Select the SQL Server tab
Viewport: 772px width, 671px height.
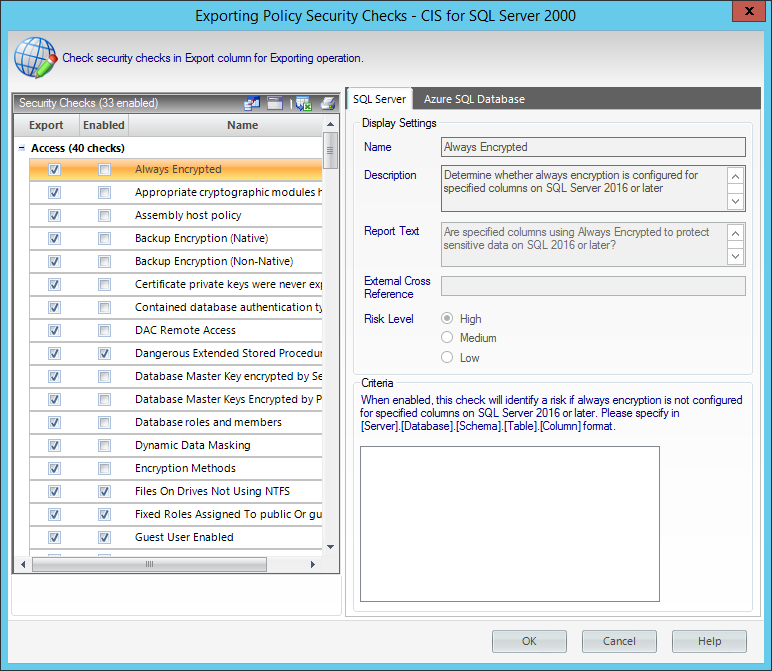coord(379,99)
